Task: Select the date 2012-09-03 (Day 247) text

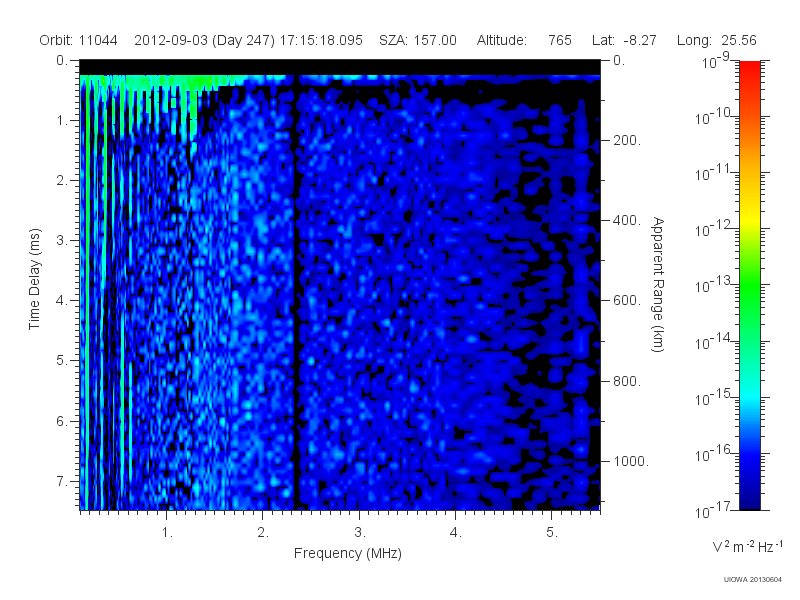Action: point(205,40)
